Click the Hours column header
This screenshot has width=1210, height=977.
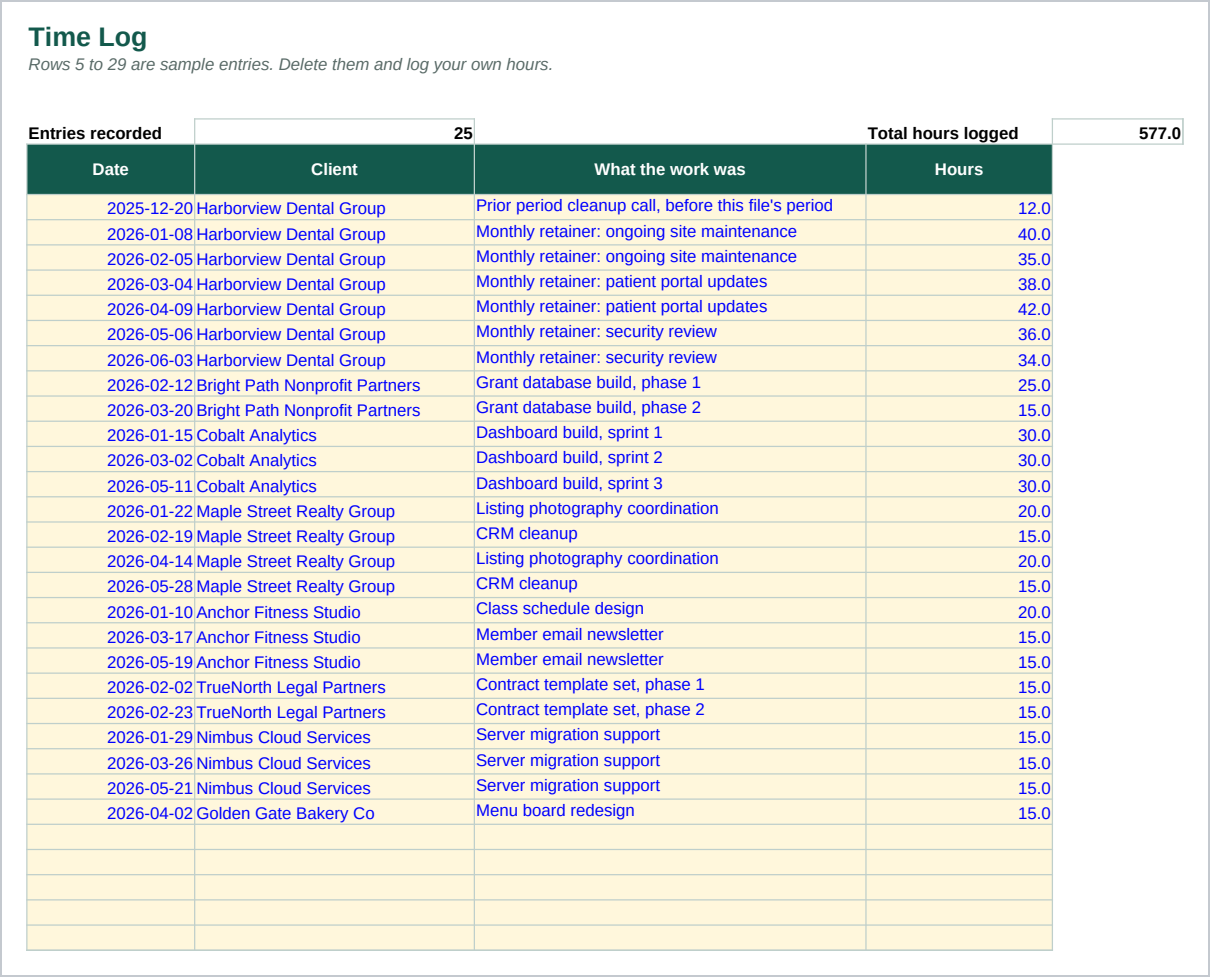pyautogui.click(x=959, y=169)
